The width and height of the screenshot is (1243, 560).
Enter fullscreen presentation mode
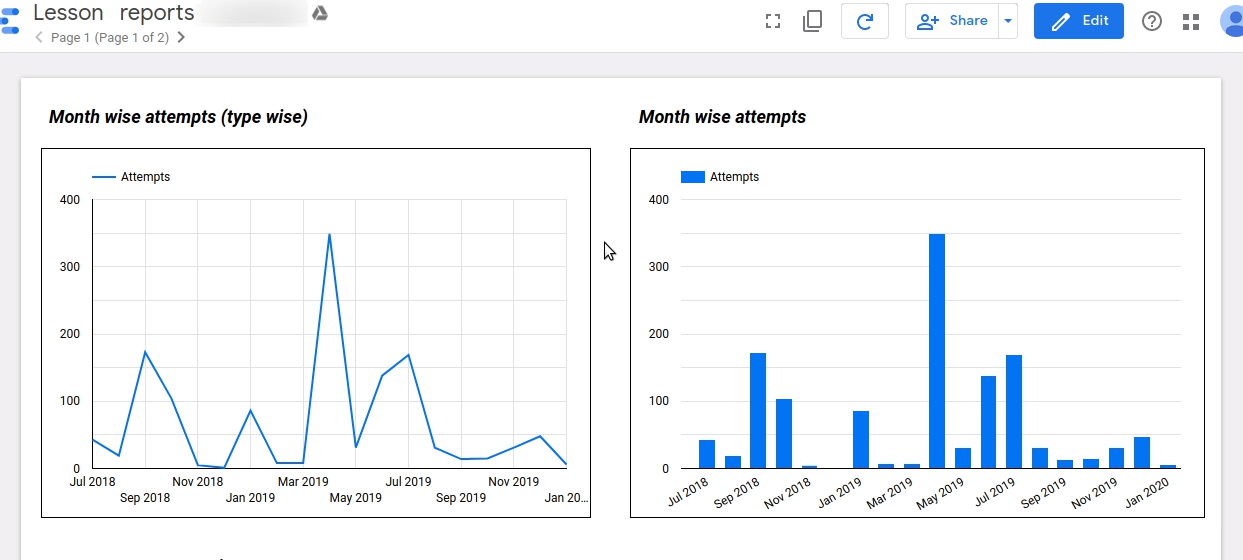click(772, 21)
